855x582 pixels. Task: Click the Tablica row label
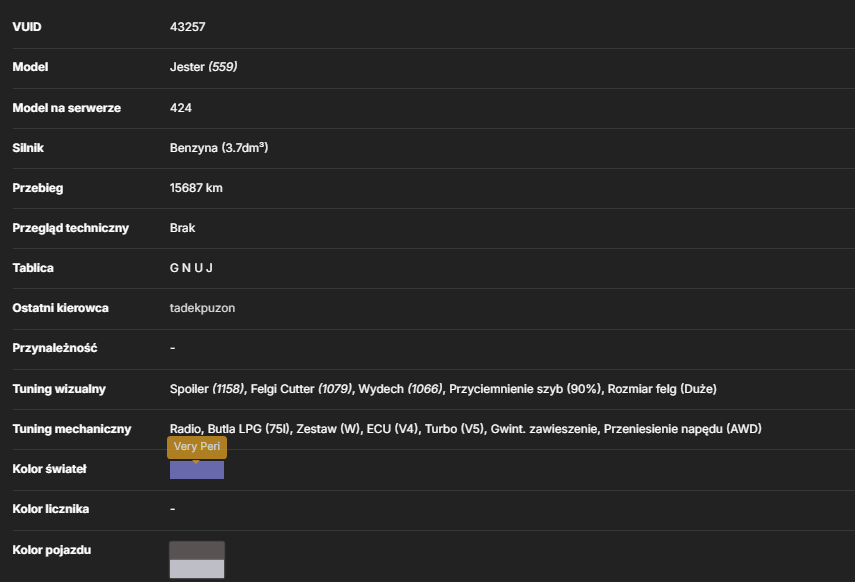click(33, 268)
